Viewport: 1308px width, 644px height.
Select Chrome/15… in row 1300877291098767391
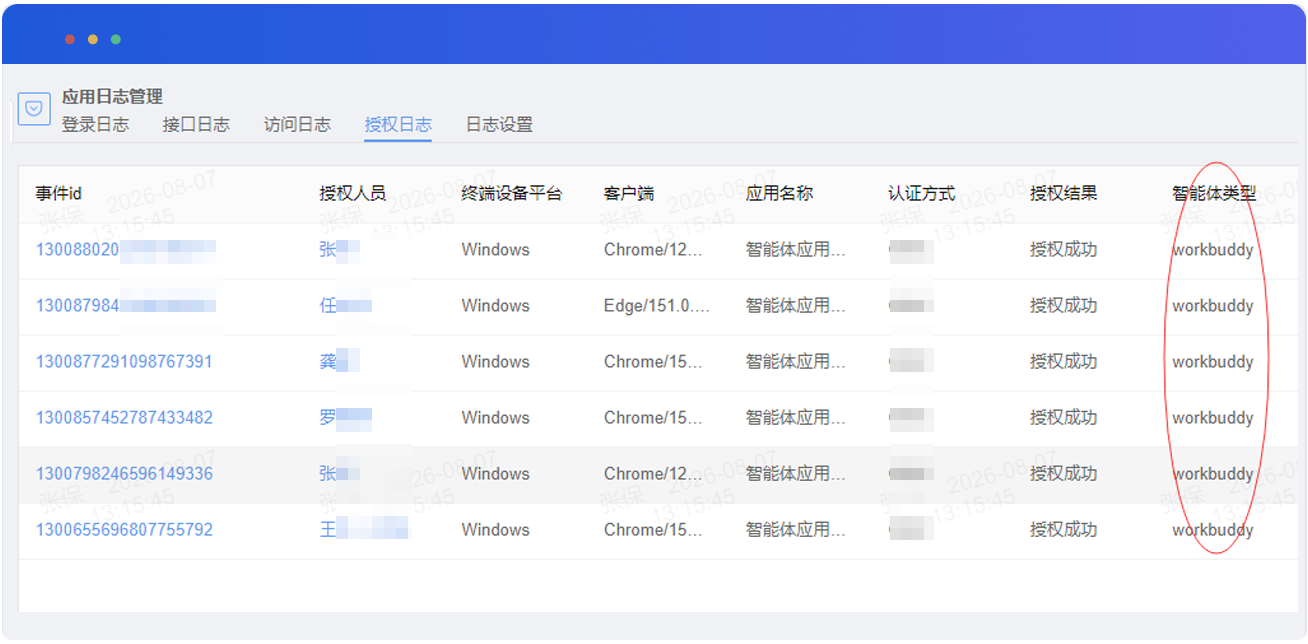(653, 362)
